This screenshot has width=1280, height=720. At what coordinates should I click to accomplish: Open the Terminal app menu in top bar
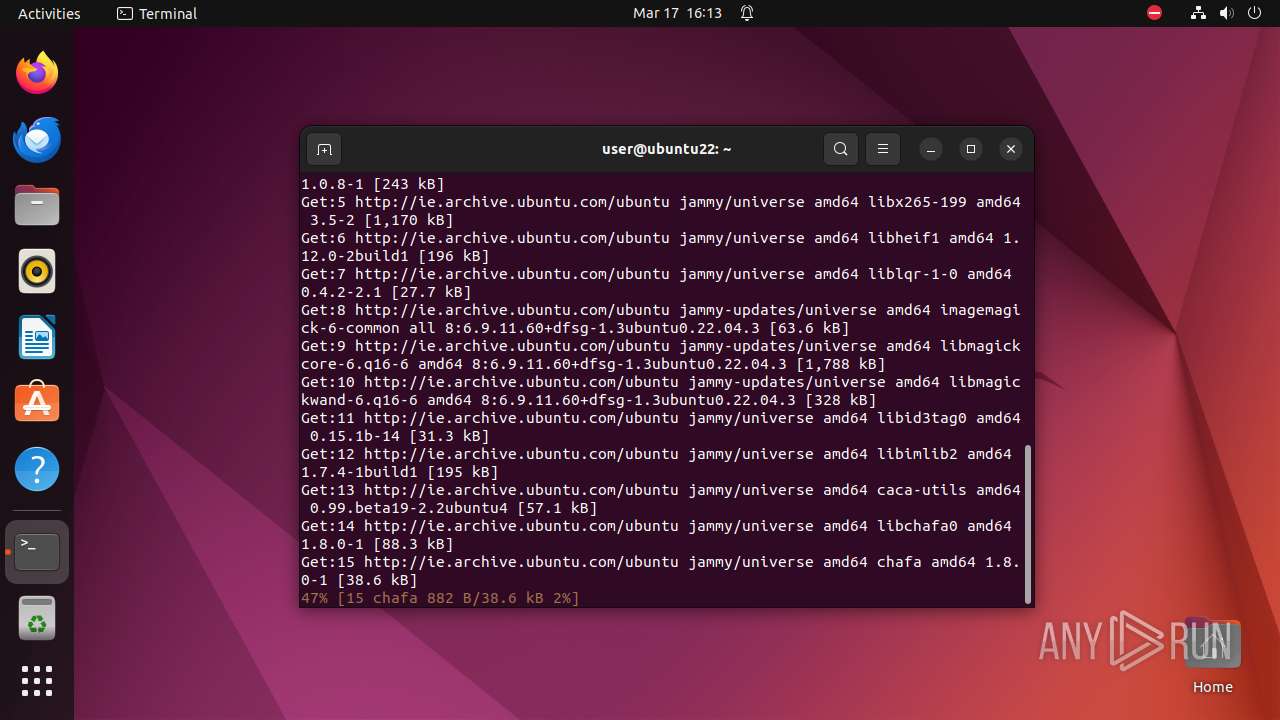[157, 13]
